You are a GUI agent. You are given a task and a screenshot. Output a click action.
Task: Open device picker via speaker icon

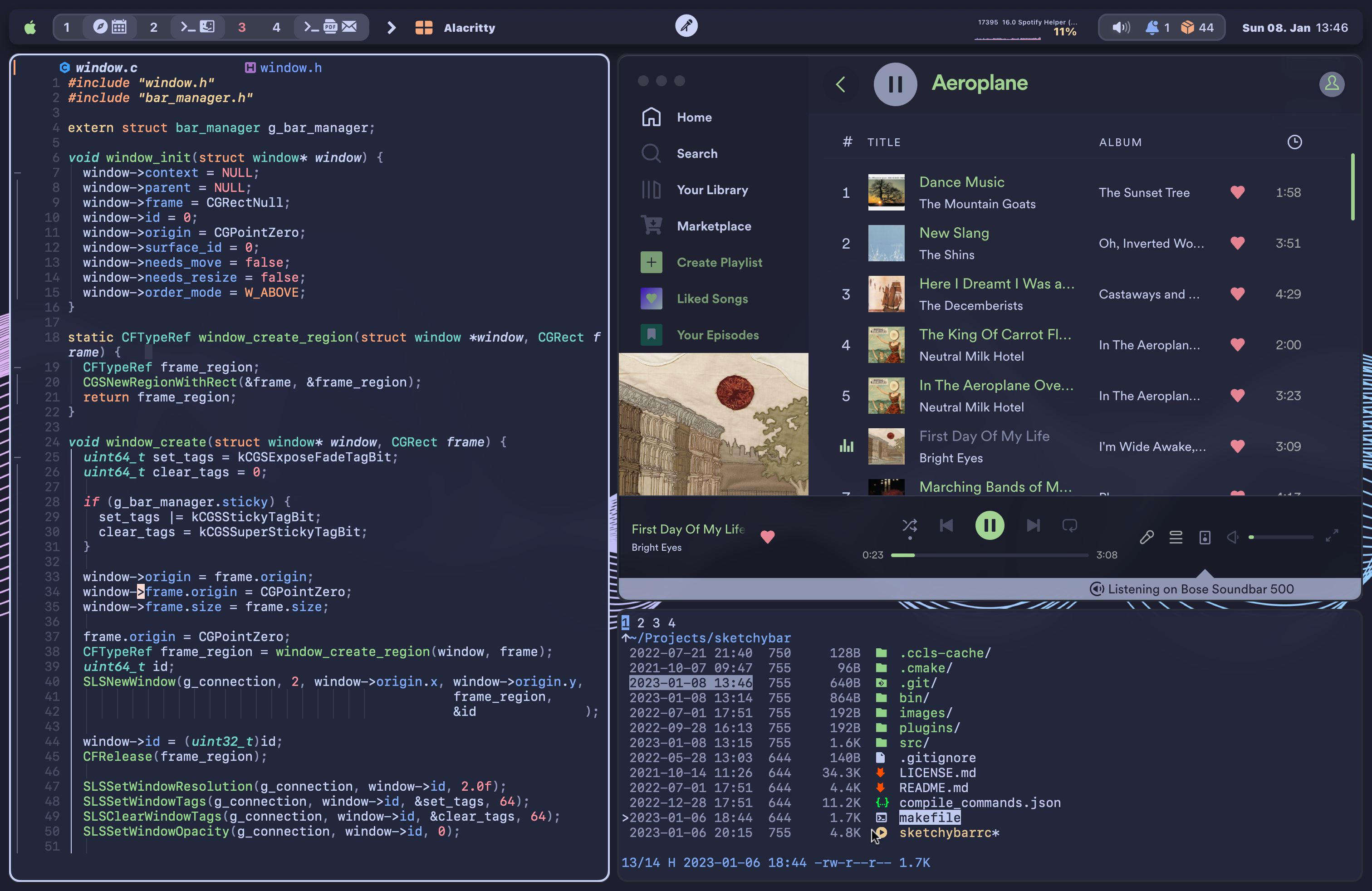pos(1205,537)
